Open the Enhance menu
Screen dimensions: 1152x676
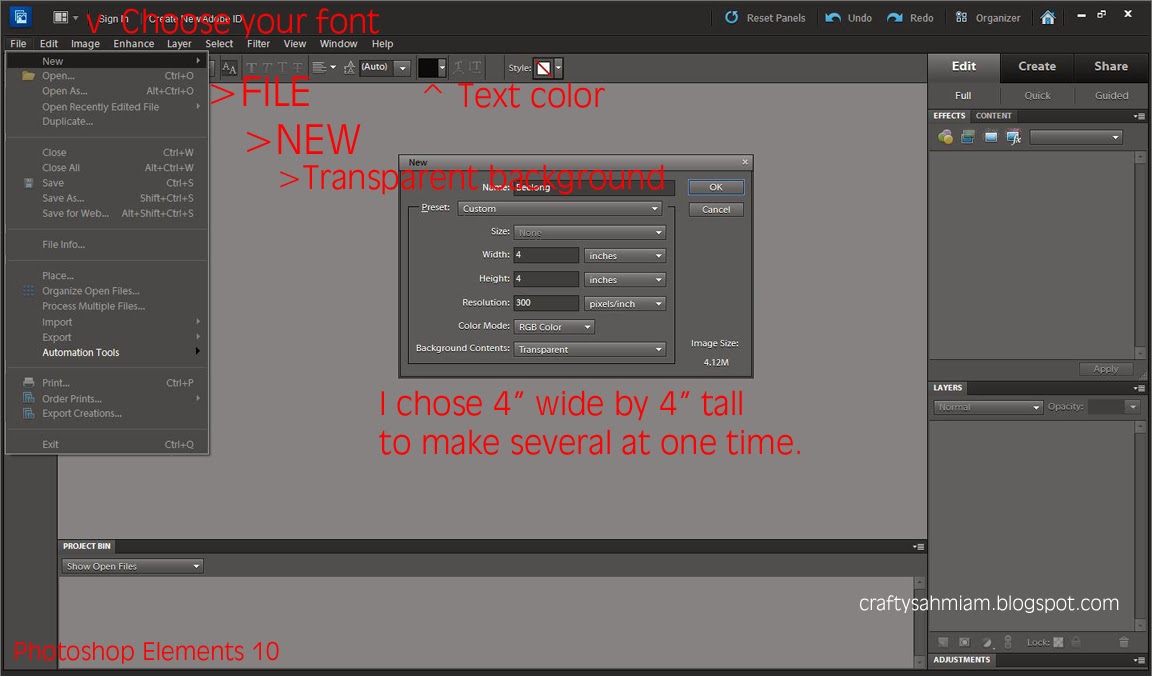click(134, 43)
